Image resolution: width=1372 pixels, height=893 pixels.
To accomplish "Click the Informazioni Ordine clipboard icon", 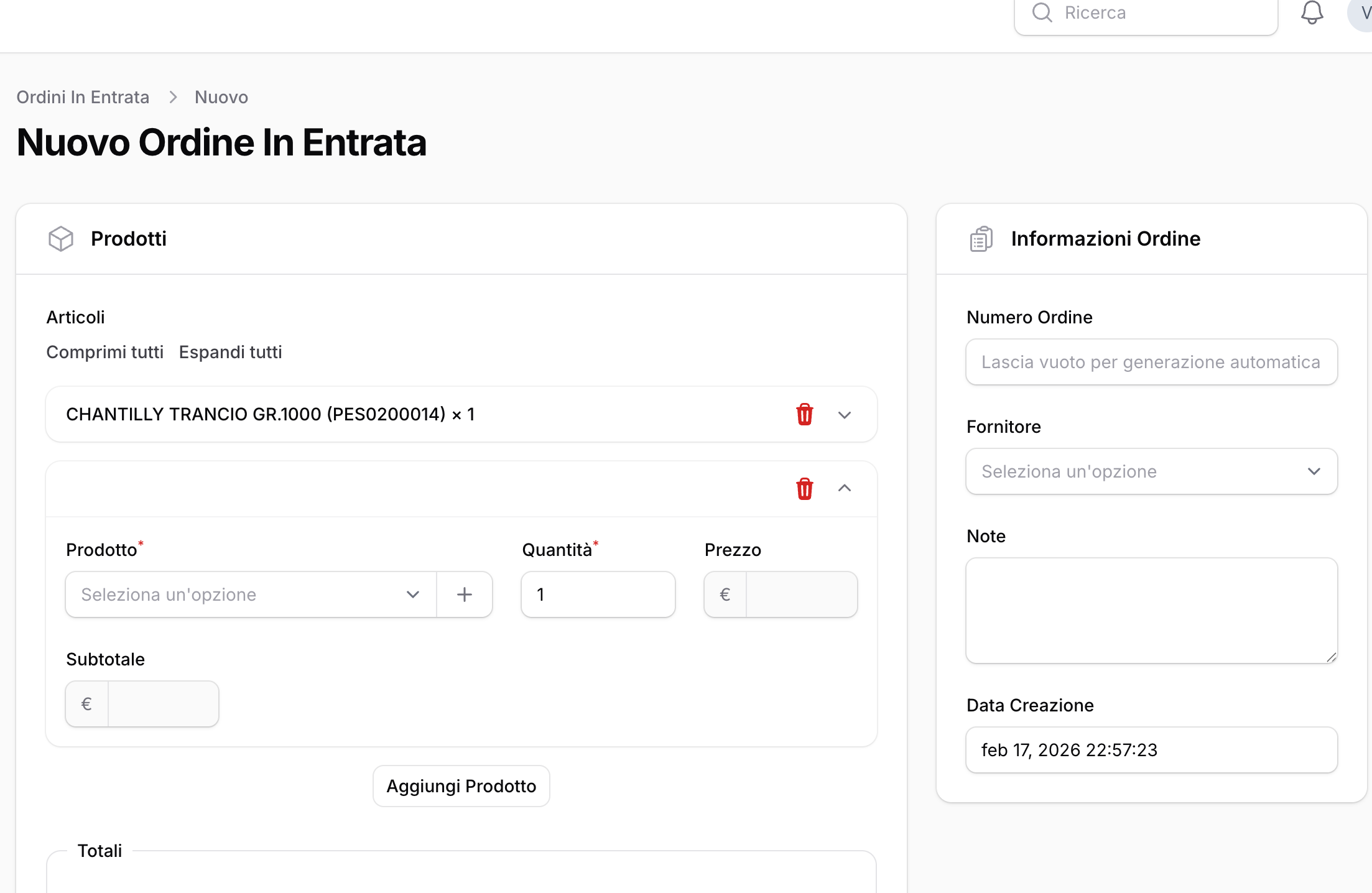I will pyautogui.click(x=981, y=239).
